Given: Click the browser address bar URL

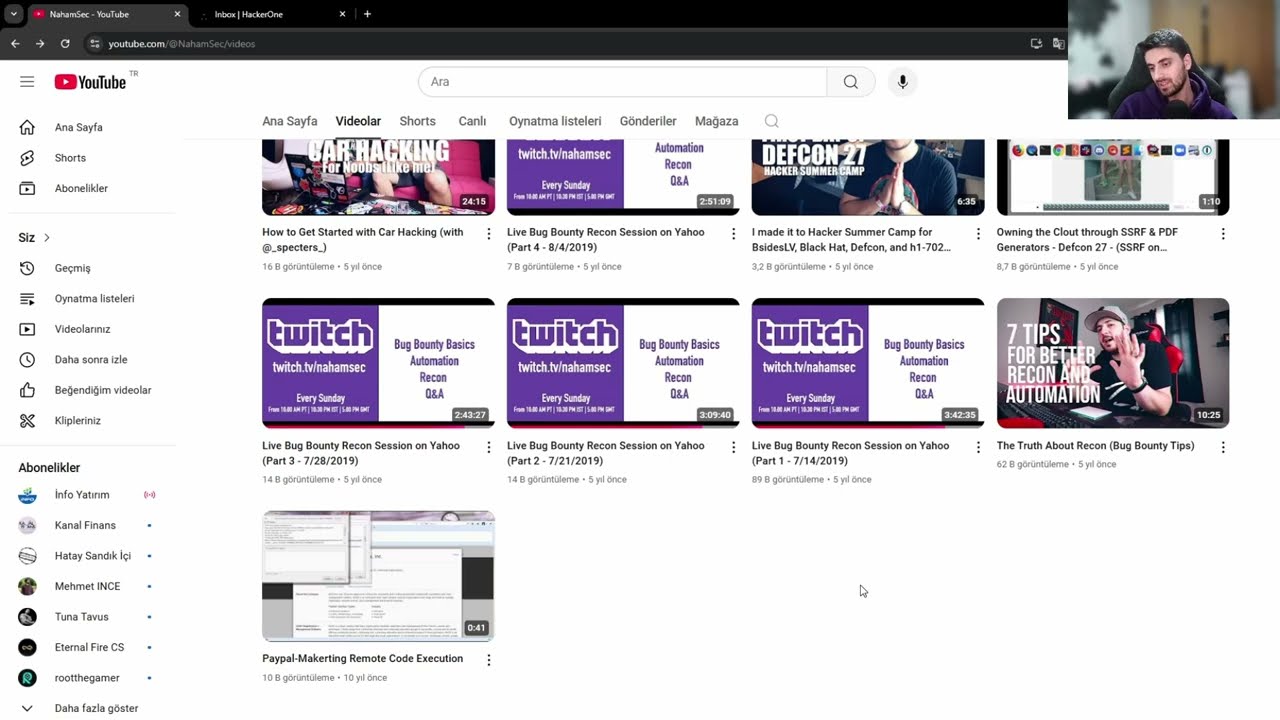Looking at the screenshot, I should 181,44.
